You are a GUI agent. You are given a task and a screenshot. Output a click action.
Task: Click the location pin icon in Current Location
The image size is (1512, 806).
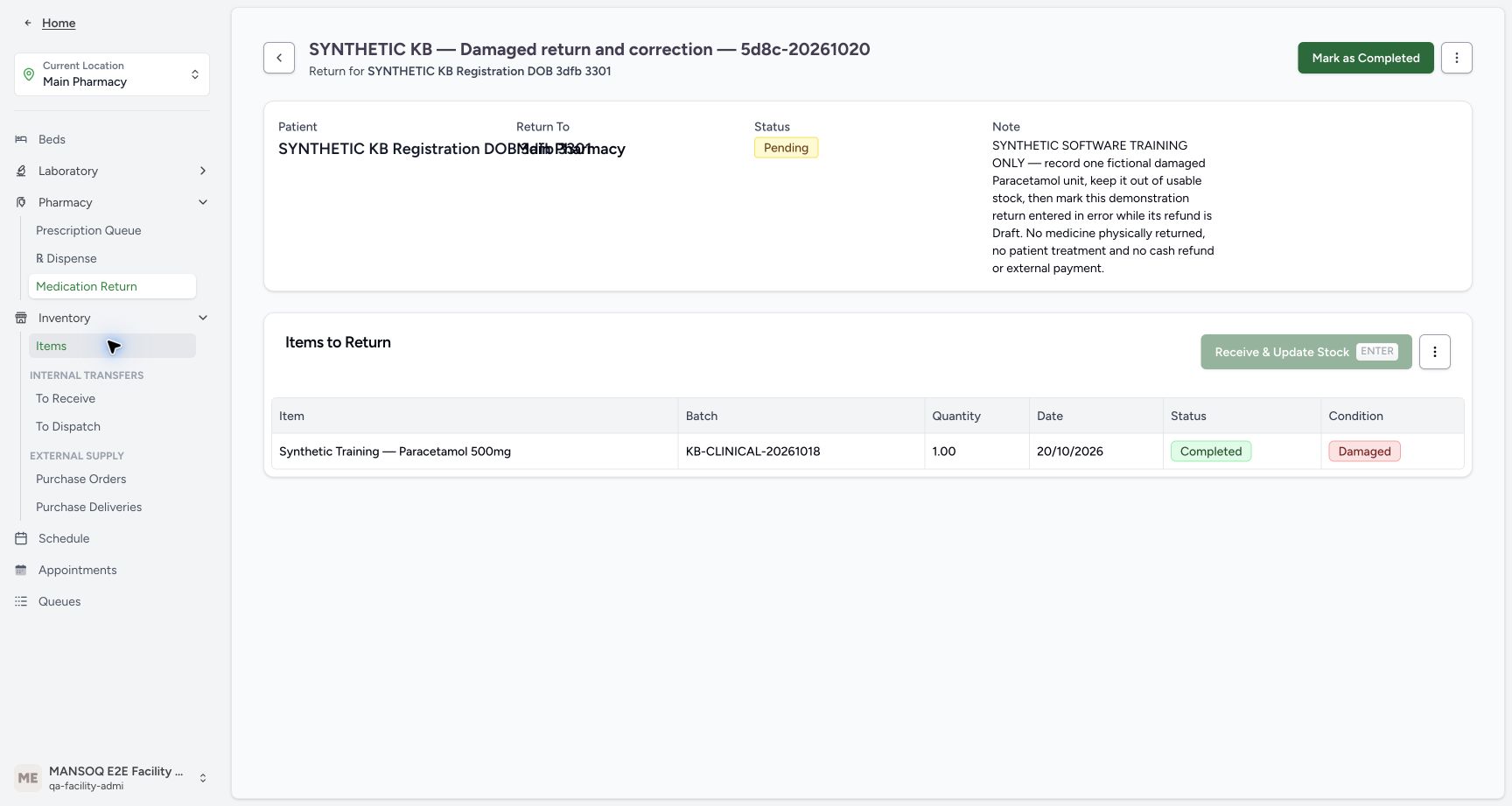tap(29, 74)
